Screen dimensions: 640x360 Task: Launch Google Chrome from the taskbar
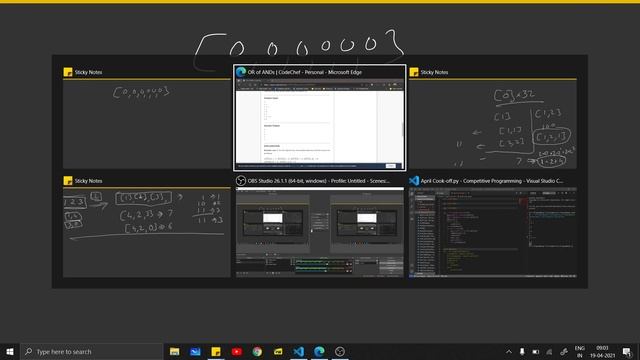tap(257, 351)
